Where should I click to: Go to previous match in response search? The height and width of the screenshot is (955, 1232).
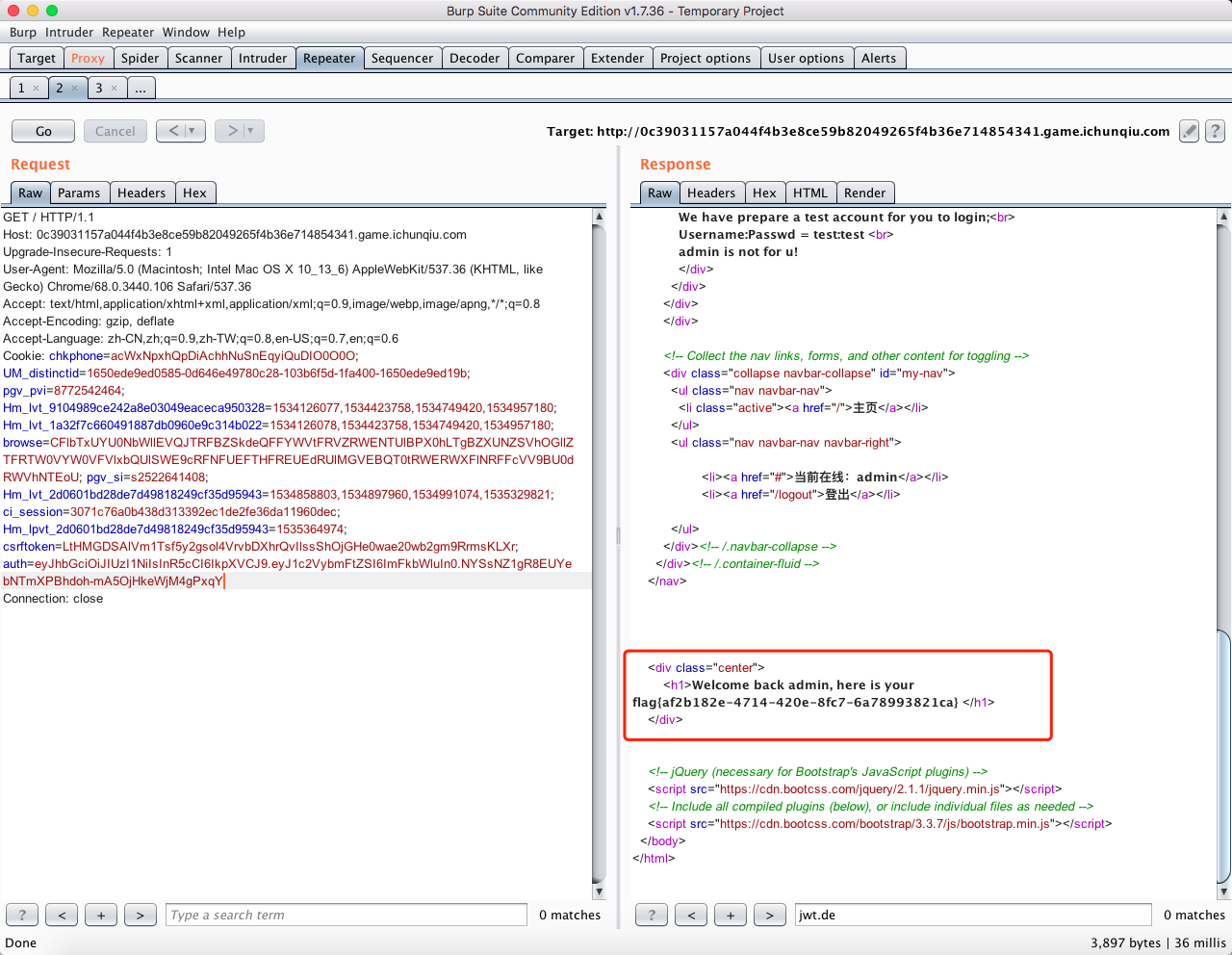coord(691,915)
